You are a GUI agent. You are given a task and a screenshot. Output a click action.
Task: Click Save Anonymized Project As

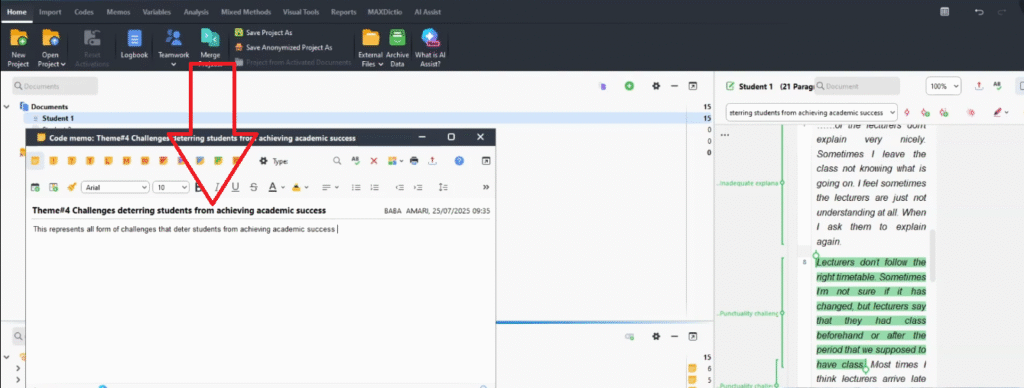click(283, 47)
